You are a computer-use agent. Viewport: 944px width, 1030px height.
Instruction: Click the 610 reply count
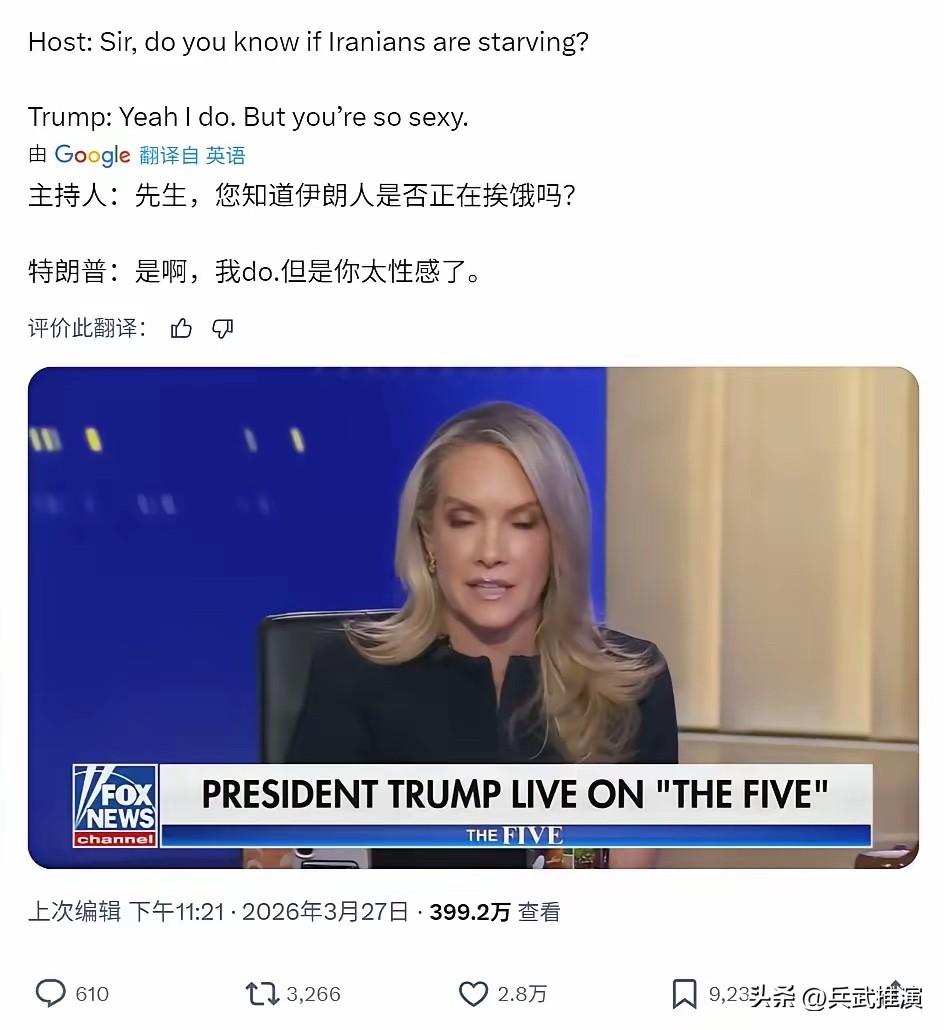click(92, 994)
